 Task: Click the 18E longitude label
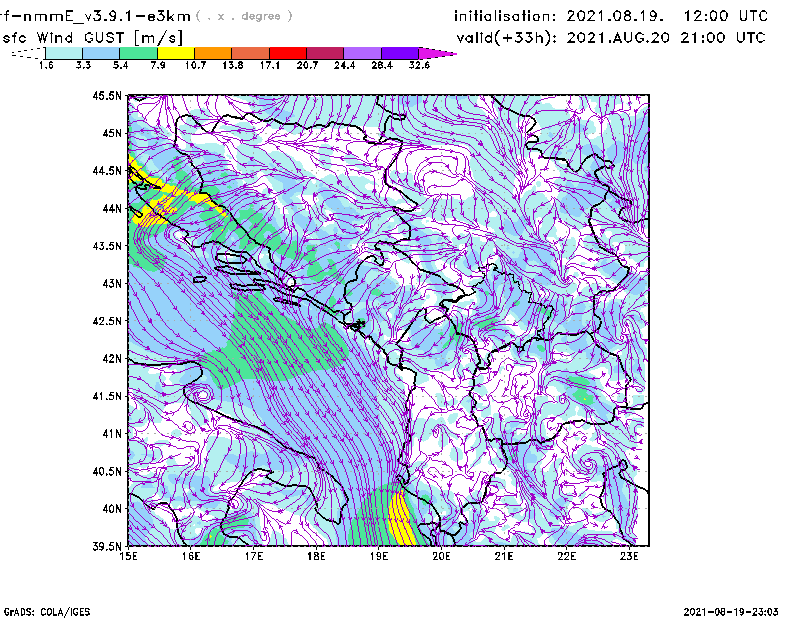pyautogui.click(x=316, y=556)
